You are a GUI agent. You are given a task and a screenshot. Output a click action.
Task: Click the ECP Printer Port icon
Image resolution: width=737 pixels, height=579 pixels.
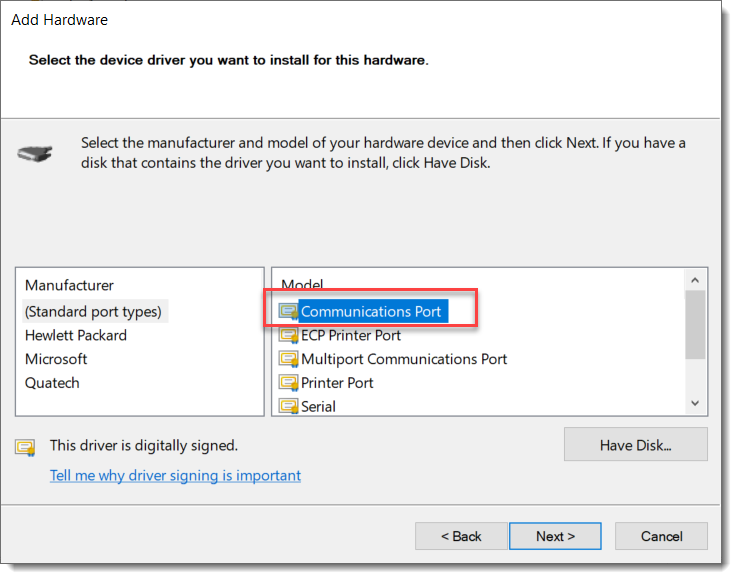click(x=288, y=335)
